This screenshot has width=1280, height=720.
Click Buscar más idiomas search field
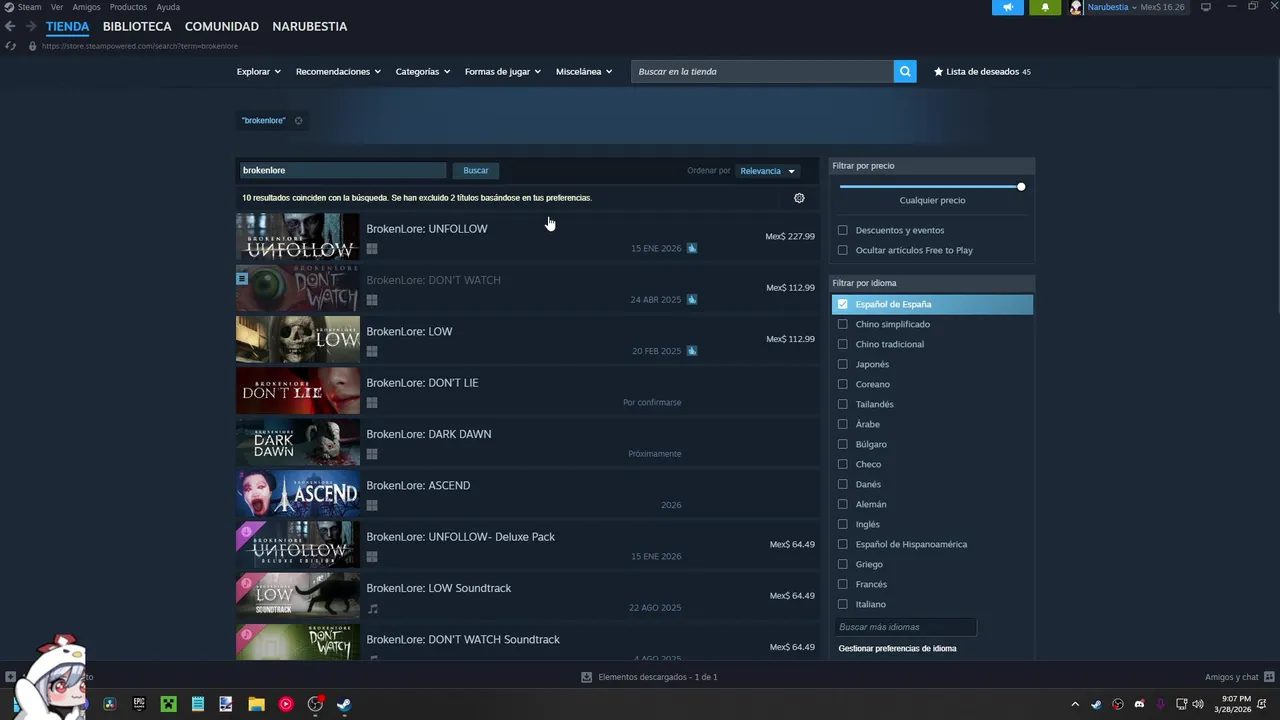(905, 627)
